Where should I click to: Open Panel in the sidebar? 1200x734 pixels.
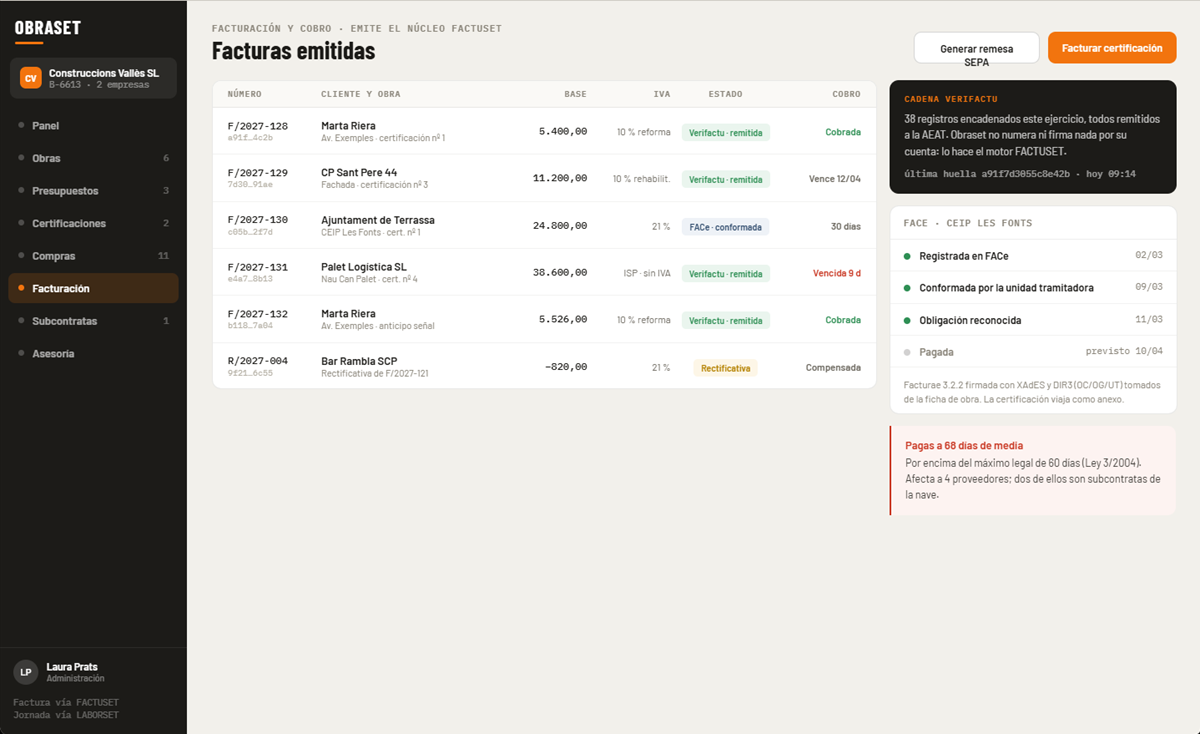93,126
